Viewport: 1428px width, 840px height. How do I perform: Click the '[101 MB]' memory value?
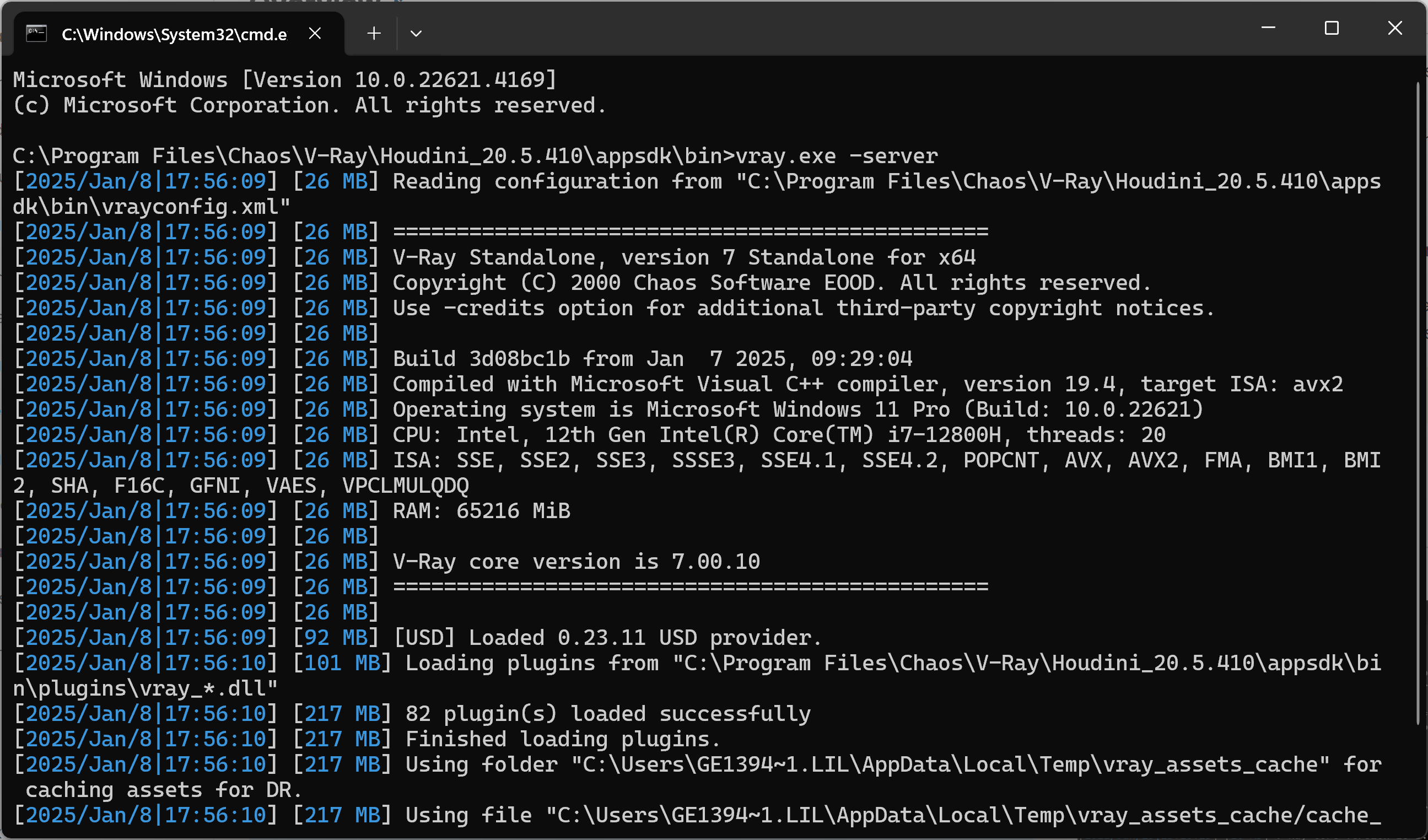coord(342,663)
